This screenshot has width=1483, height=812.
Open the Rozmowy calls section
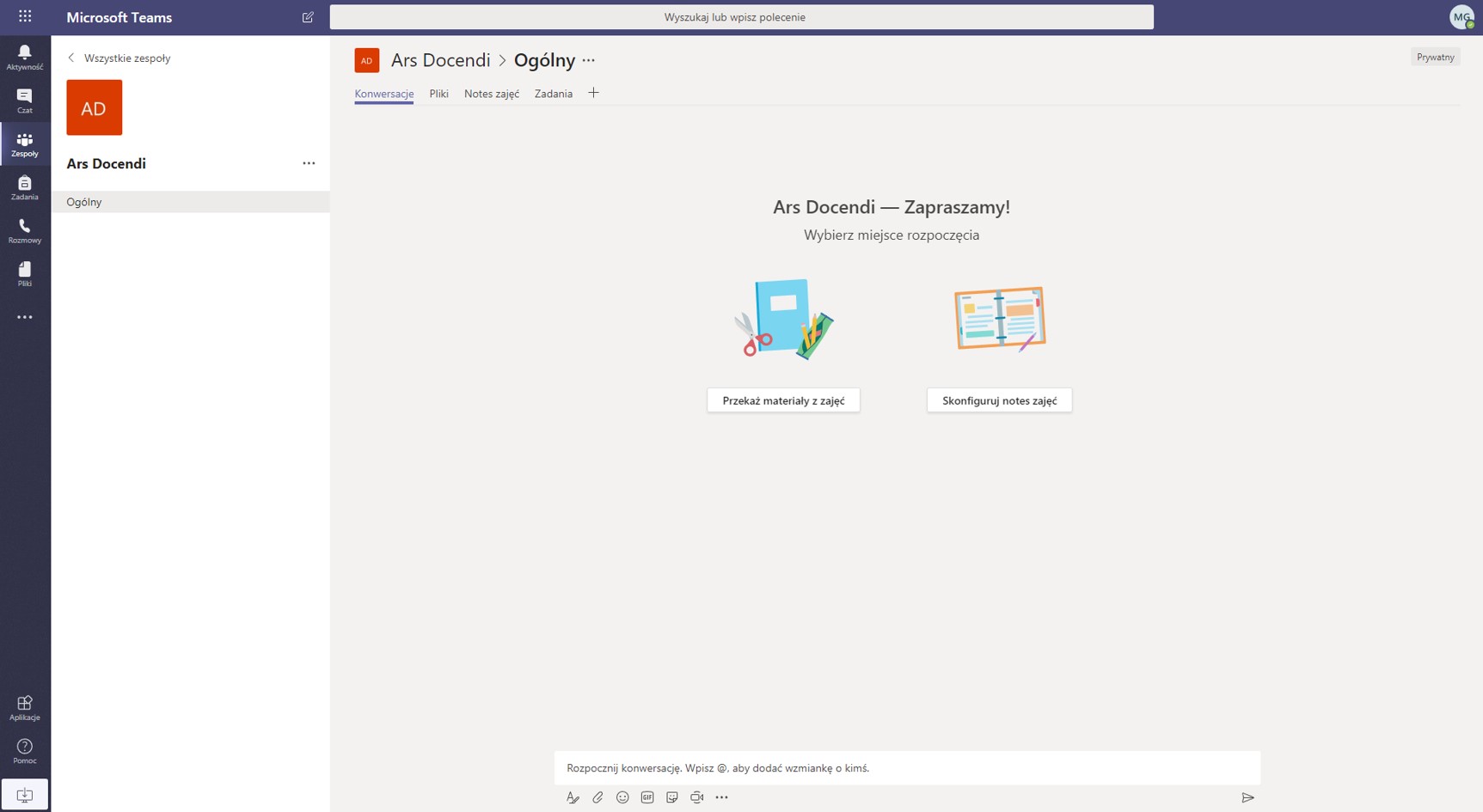point(25,230)
